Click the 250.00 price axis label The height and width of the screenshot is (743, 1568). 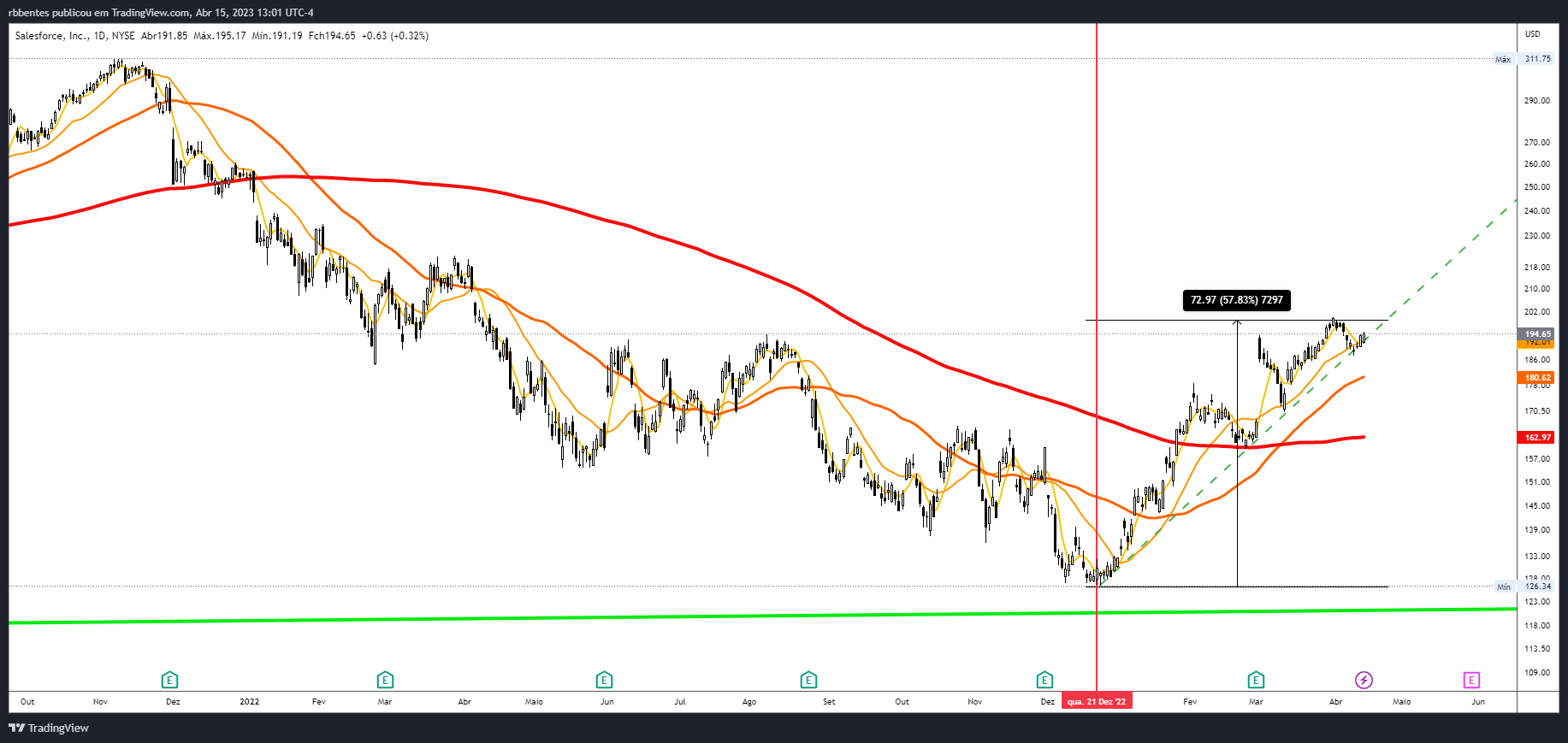click(x=1536, y=187)
